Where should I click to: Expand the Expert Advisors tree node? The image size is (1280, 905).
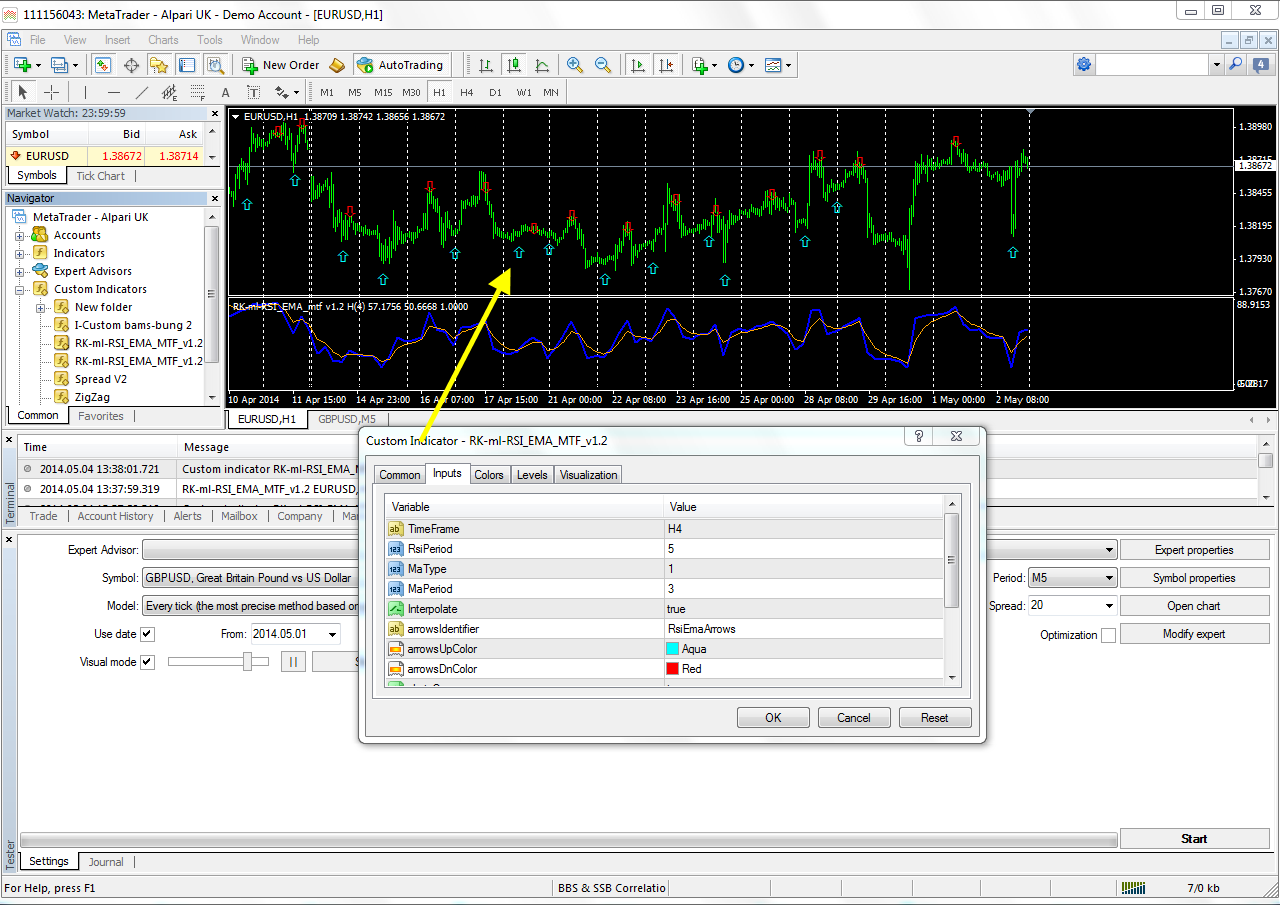click(20, 271)
